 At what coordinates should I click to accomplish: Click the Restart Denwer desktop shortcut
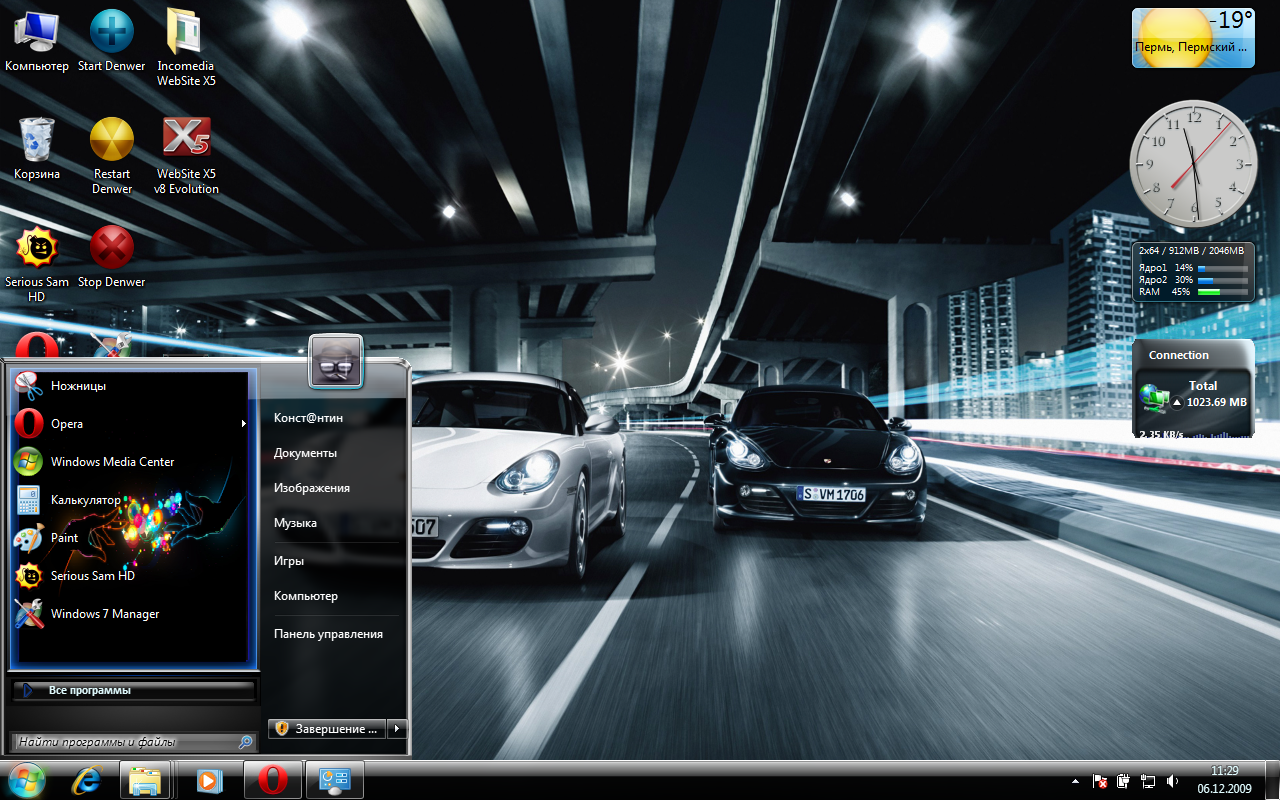112,156
